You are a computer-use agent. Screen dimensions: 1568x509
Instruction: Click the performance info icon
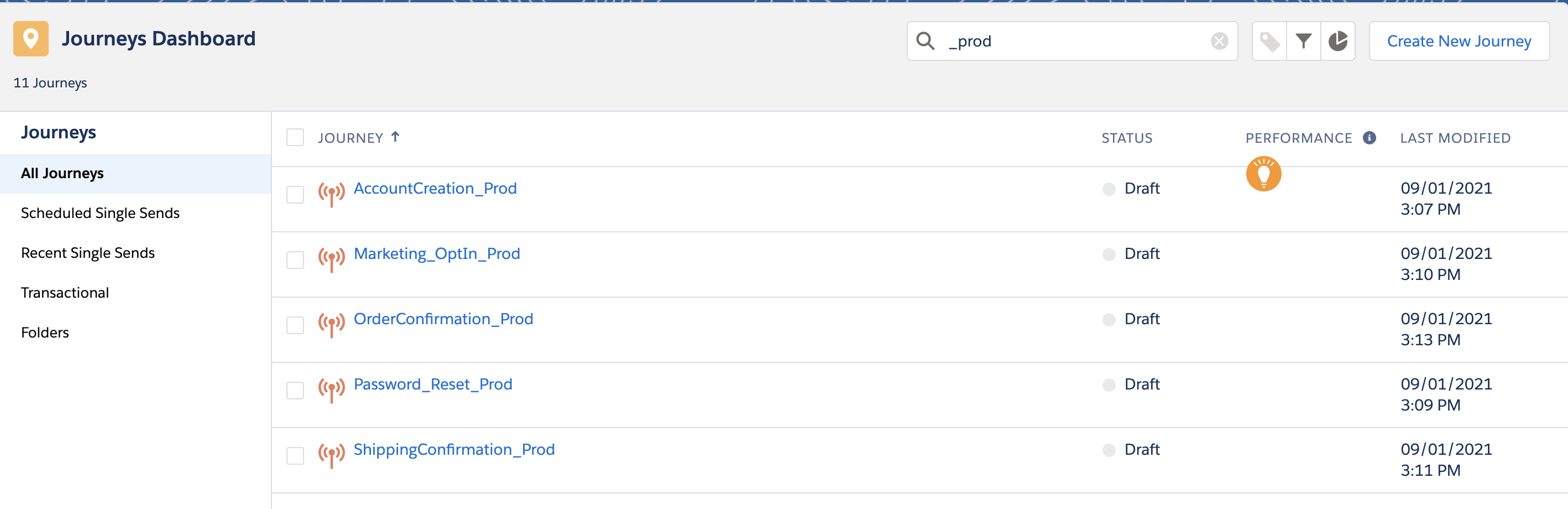coord(1369,138)
